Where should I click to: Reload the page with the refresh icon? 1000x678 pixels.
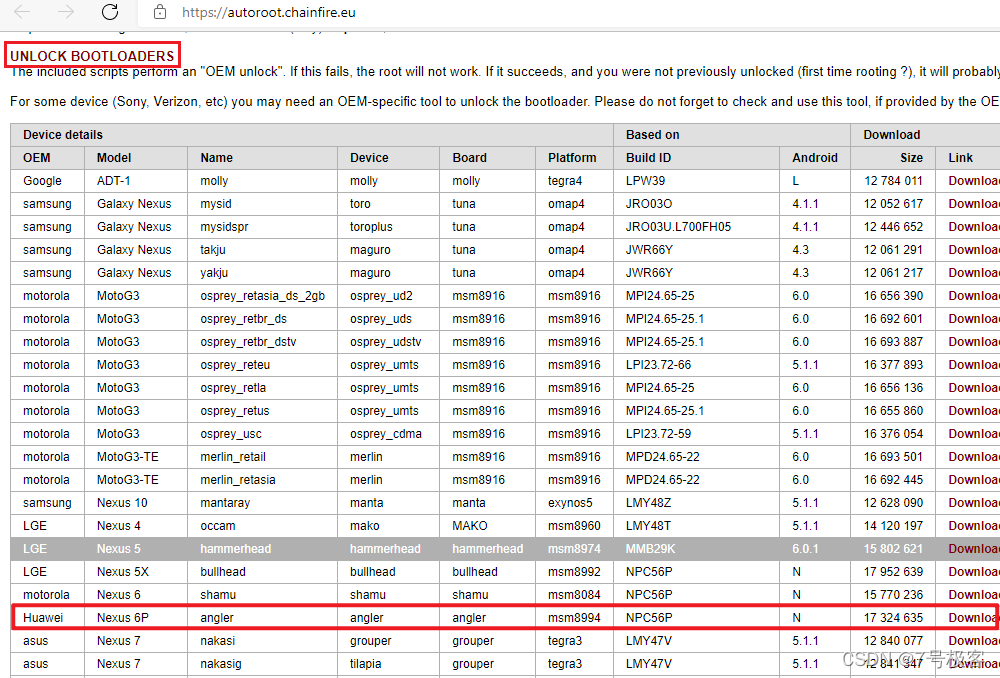[x=110, y=11]
